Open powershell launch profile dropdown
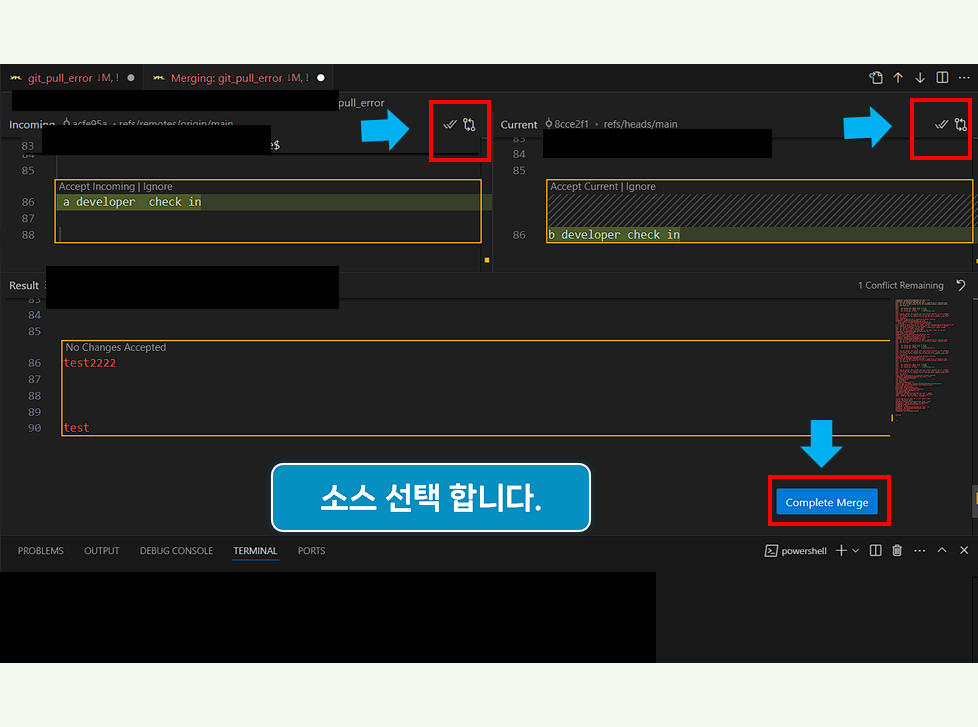Viewport: 978px width, 727px height. (856, 550)
